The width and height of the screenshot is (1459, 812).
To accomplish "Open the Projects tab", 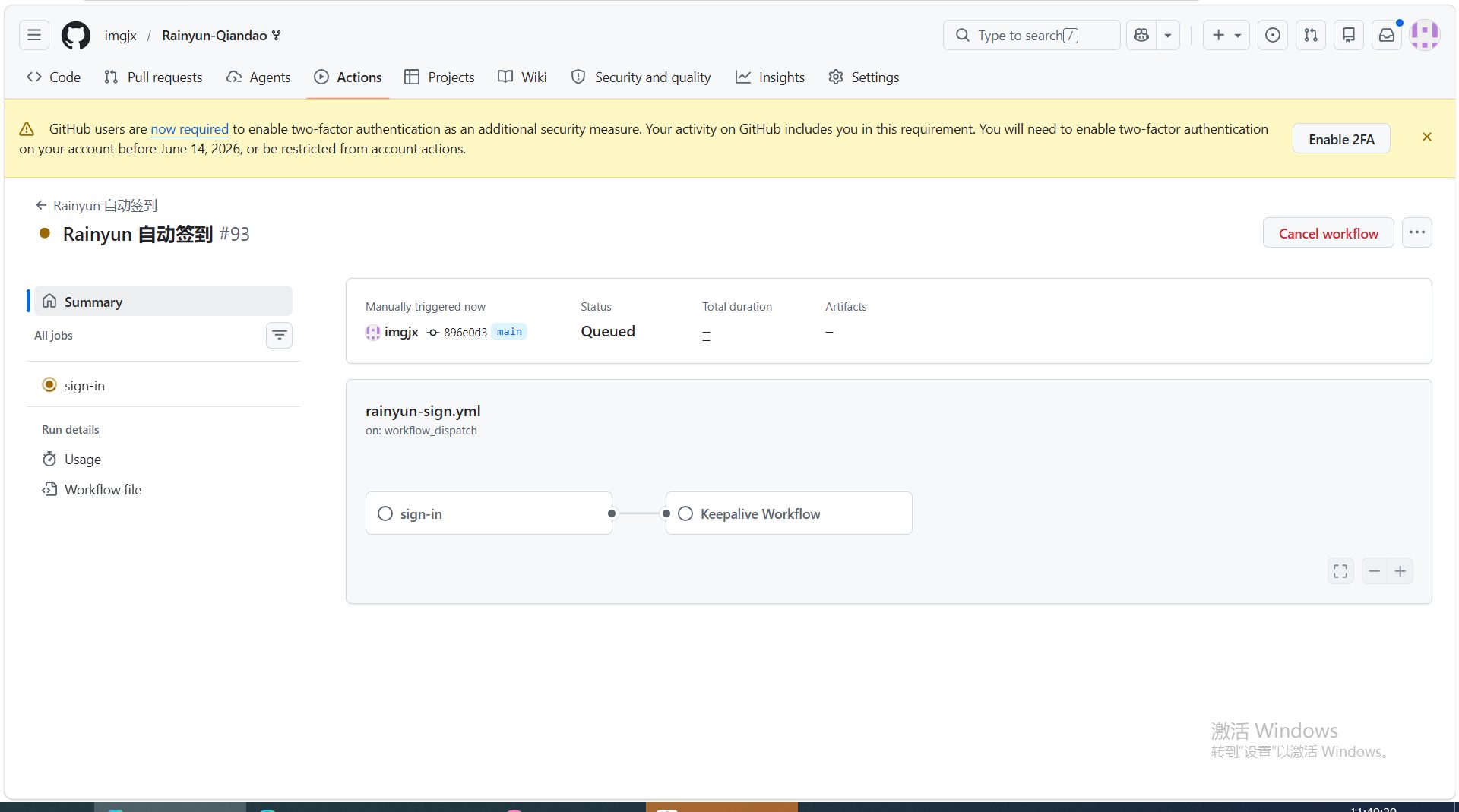I will coord(439,77).
